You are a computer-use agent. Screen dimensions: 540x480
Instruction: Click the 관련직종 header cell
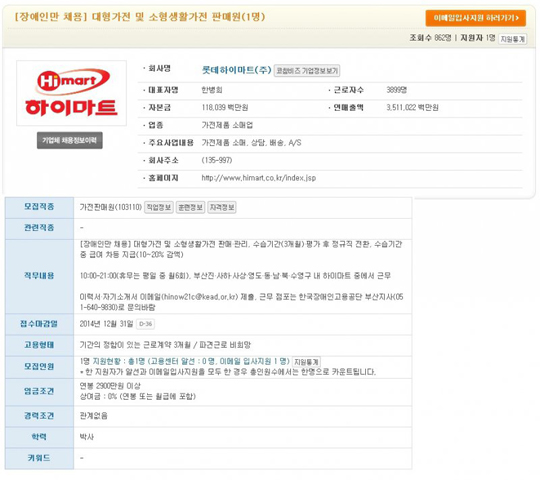(x=39, y=228)
